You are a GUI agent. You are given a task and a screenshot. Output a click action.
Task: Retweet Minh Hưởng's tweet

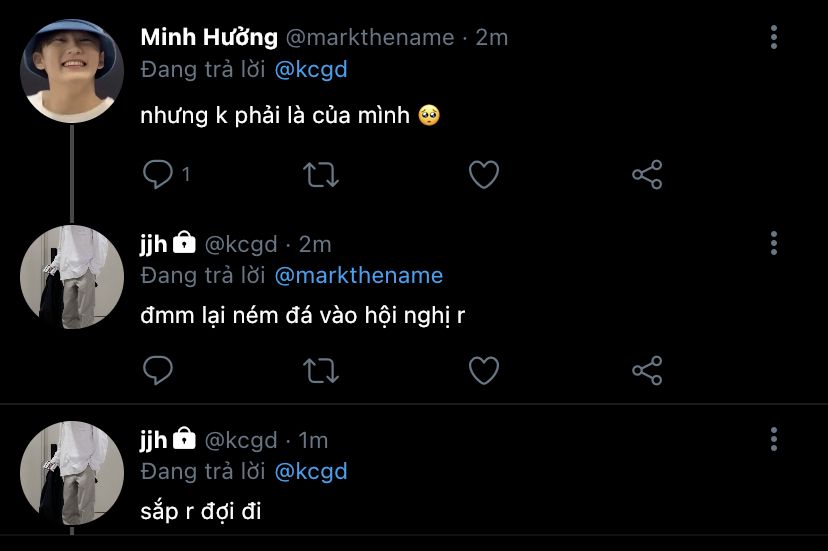pos(320,175)
